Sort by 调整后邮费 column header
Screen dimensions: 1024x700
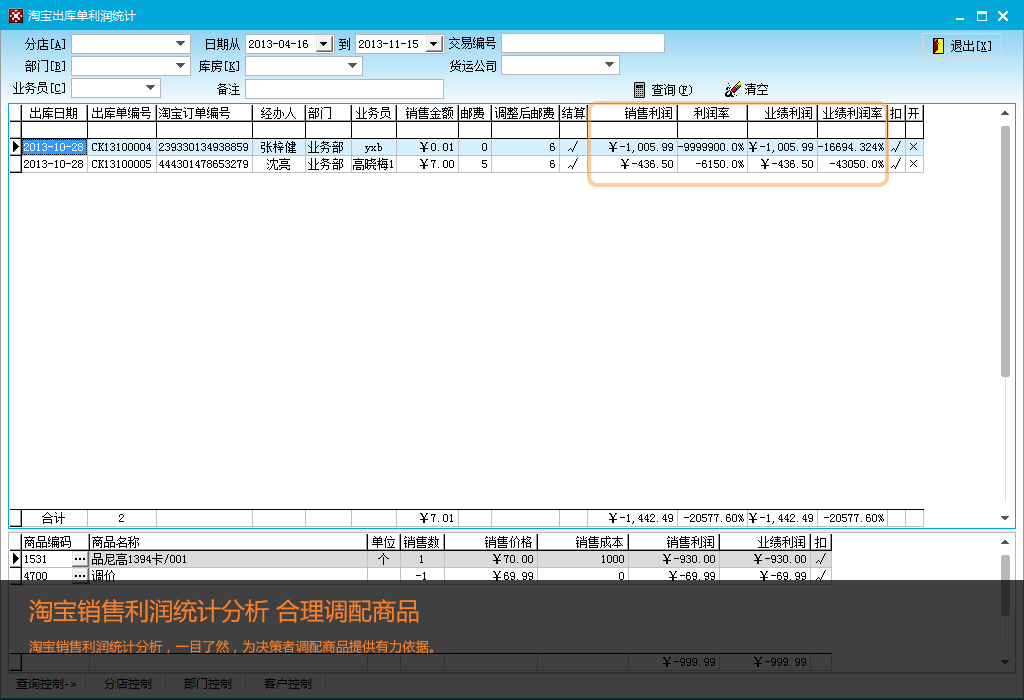[524, 114]
